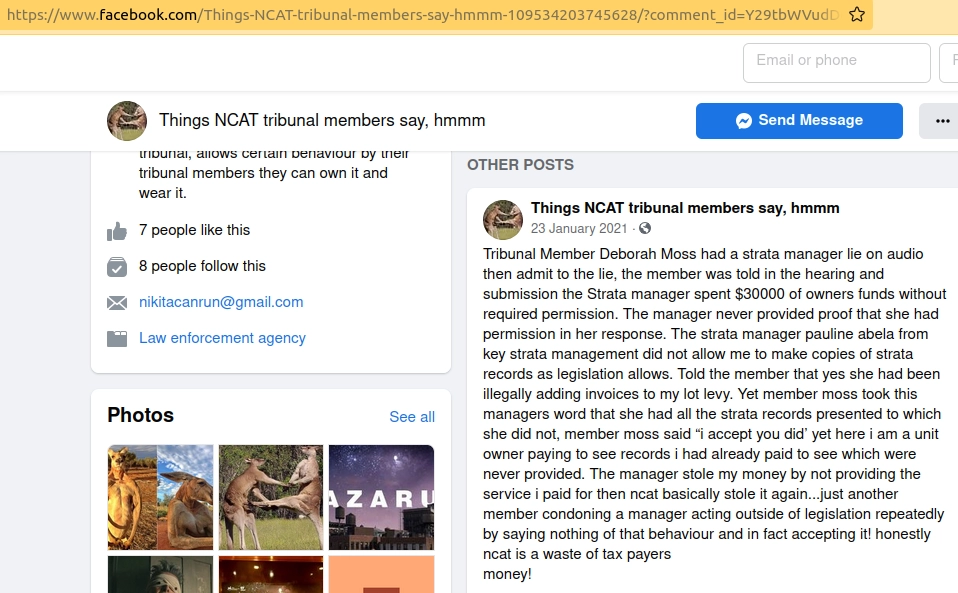Open the boxing kangaroos photo thumbnail
This screenshot has width=958, height=593.
pos(271,497)
